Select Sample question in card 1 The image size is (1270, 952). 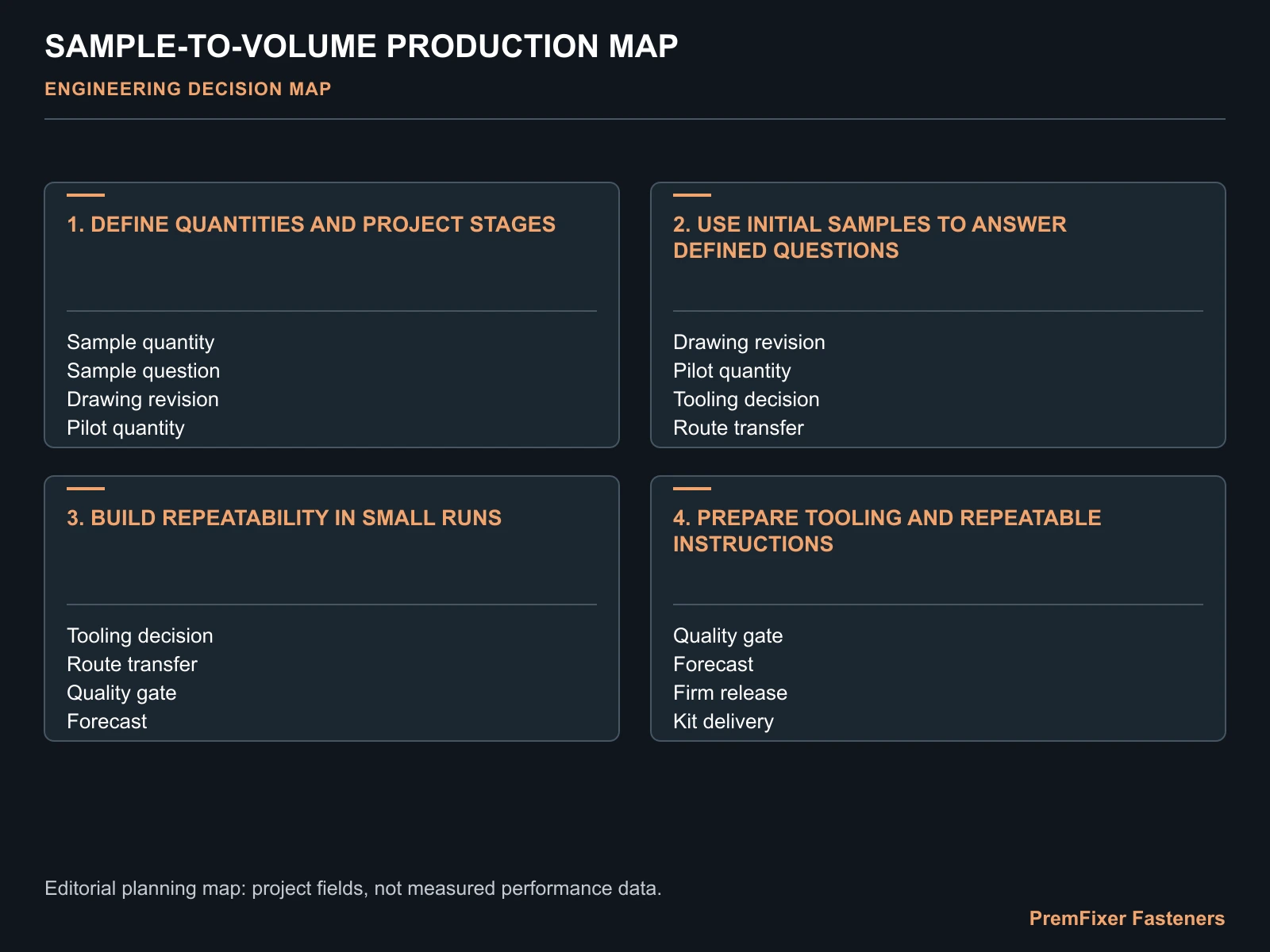point(144,370)
